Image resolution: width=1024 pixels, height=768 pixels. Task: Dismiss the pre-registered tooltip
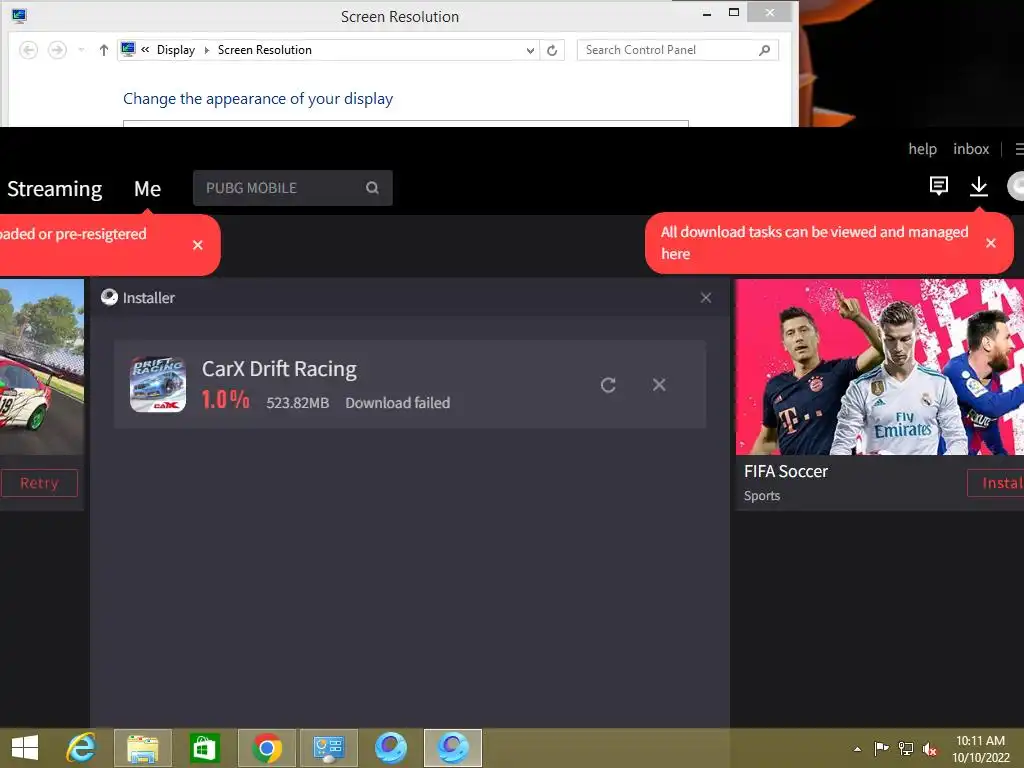[198, 245]
